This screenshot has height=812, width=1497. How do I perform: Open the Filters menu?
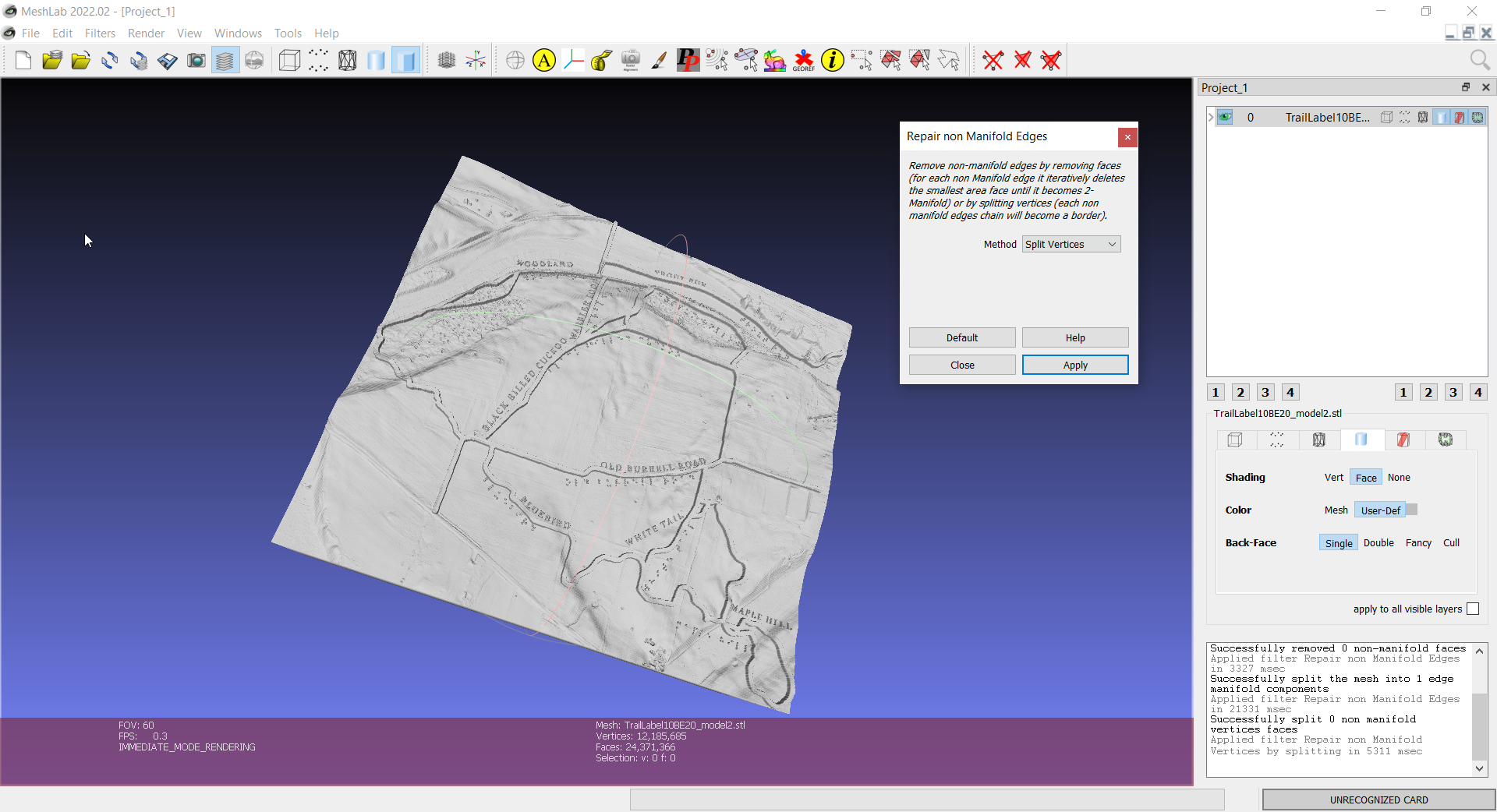tap(100, 34)
